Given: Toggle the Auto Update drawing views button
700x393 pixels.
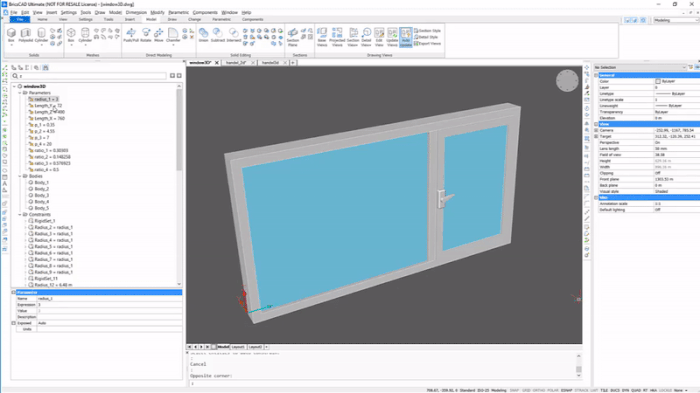Looking at the screenshot, I should (x=406, y=37).
